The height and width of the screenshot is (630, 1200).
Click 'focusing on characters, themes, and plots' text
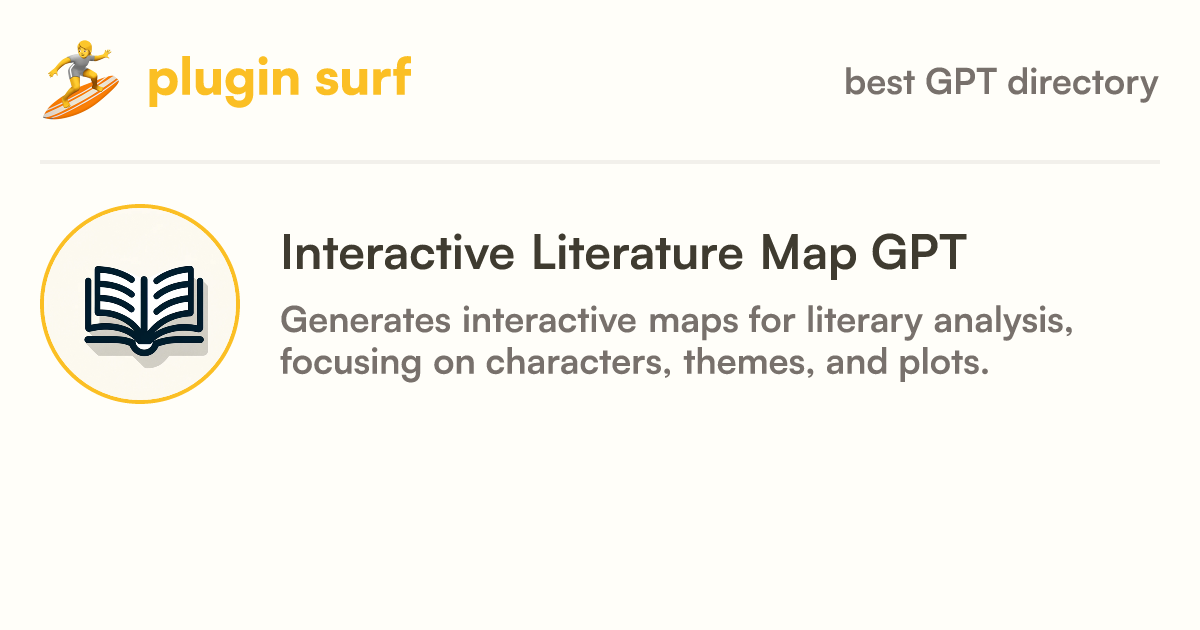(634, 362)
